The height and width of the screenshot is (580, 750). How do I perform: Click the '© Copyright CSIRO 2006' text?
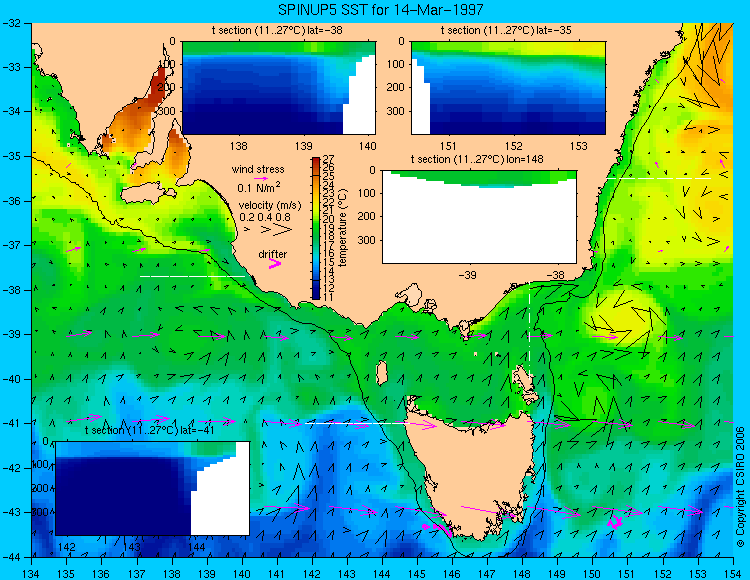(740, 488)
